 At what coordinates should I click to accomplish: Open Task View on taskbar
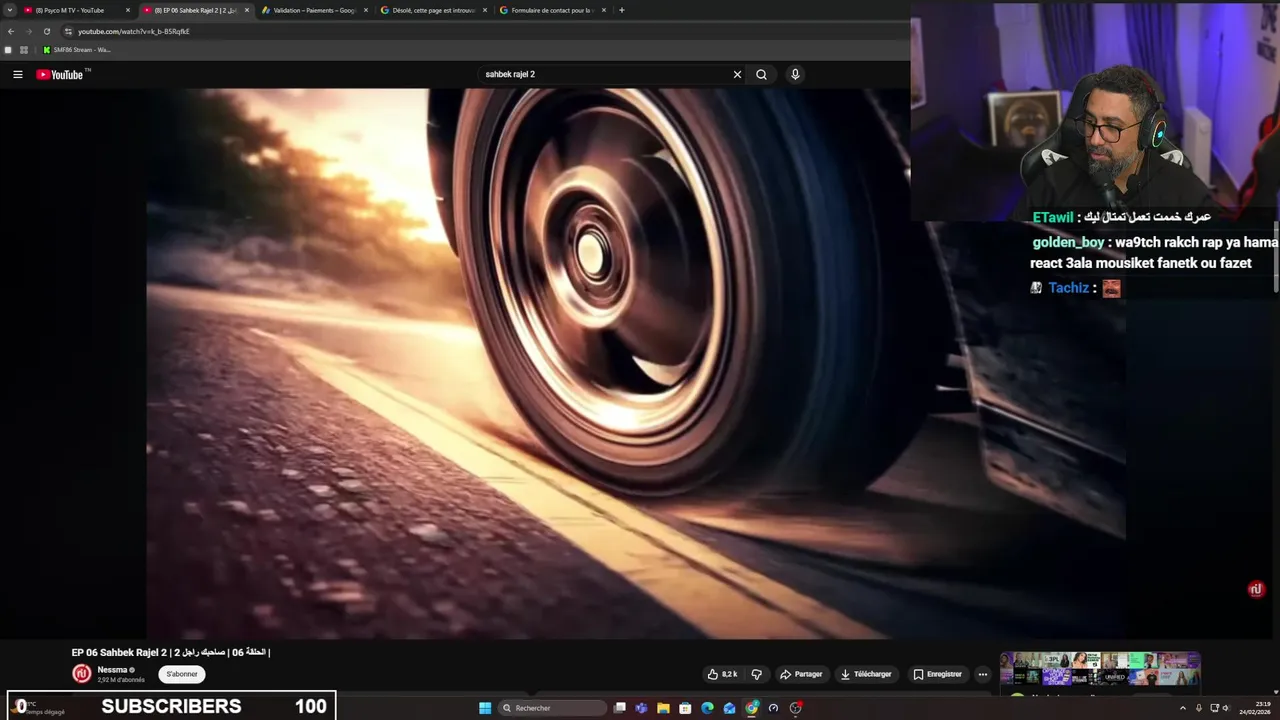[620, 708]
